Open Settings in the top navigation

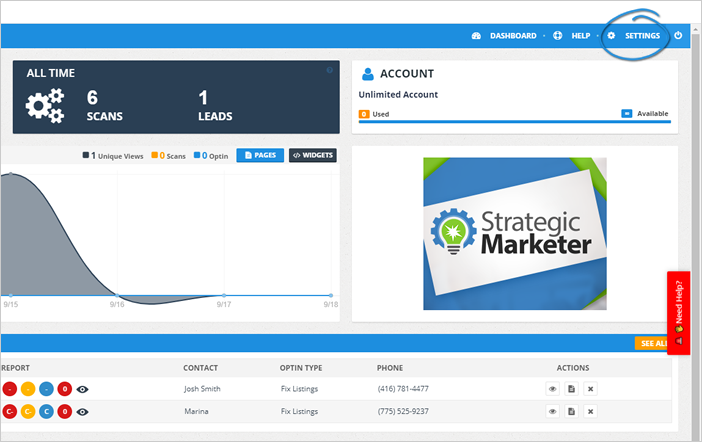(x=635, y=36)
